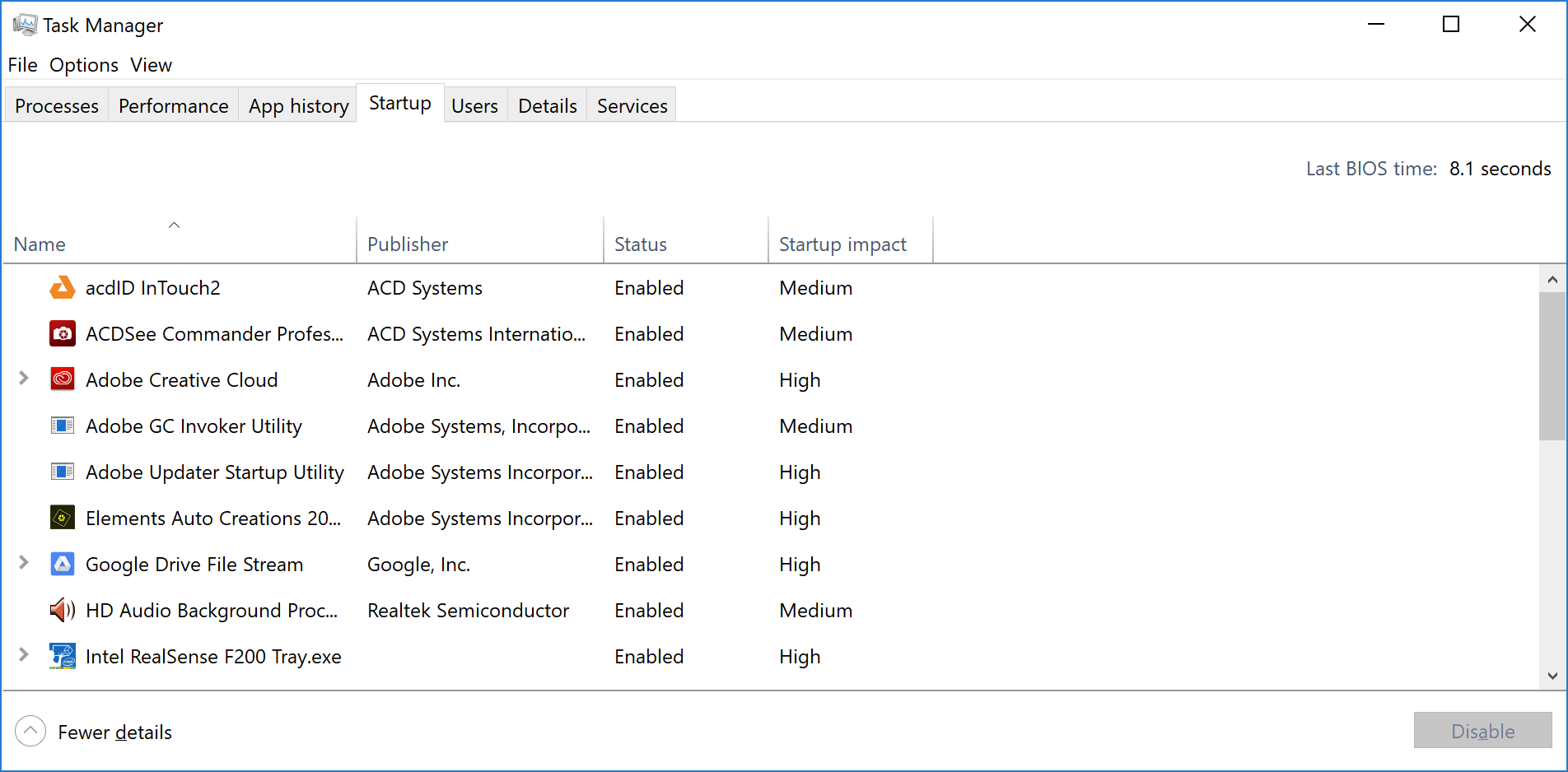Select the Adobe GC Invoker Utility icon
The width and height of the screenshot is (1568, 772).
[x=63, y=426]
